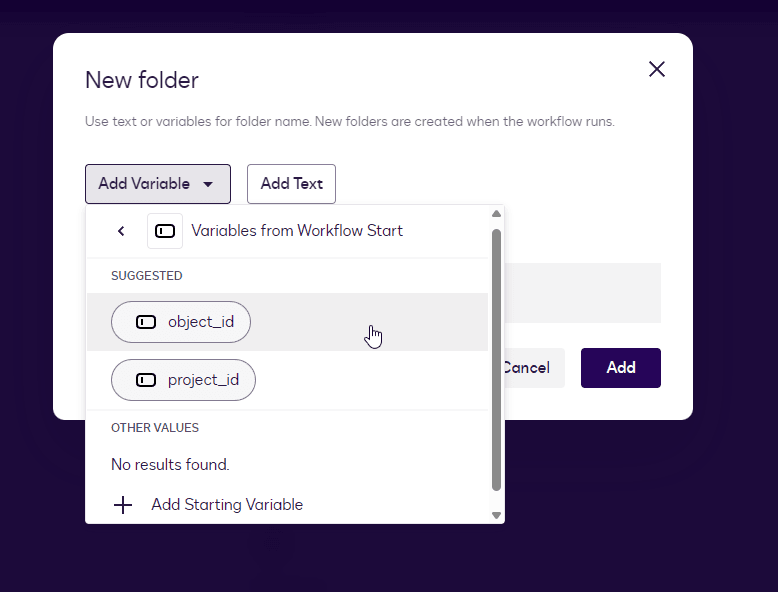Click the back chevron in variable list
This screenshot has height=592, width=778.
121,231
